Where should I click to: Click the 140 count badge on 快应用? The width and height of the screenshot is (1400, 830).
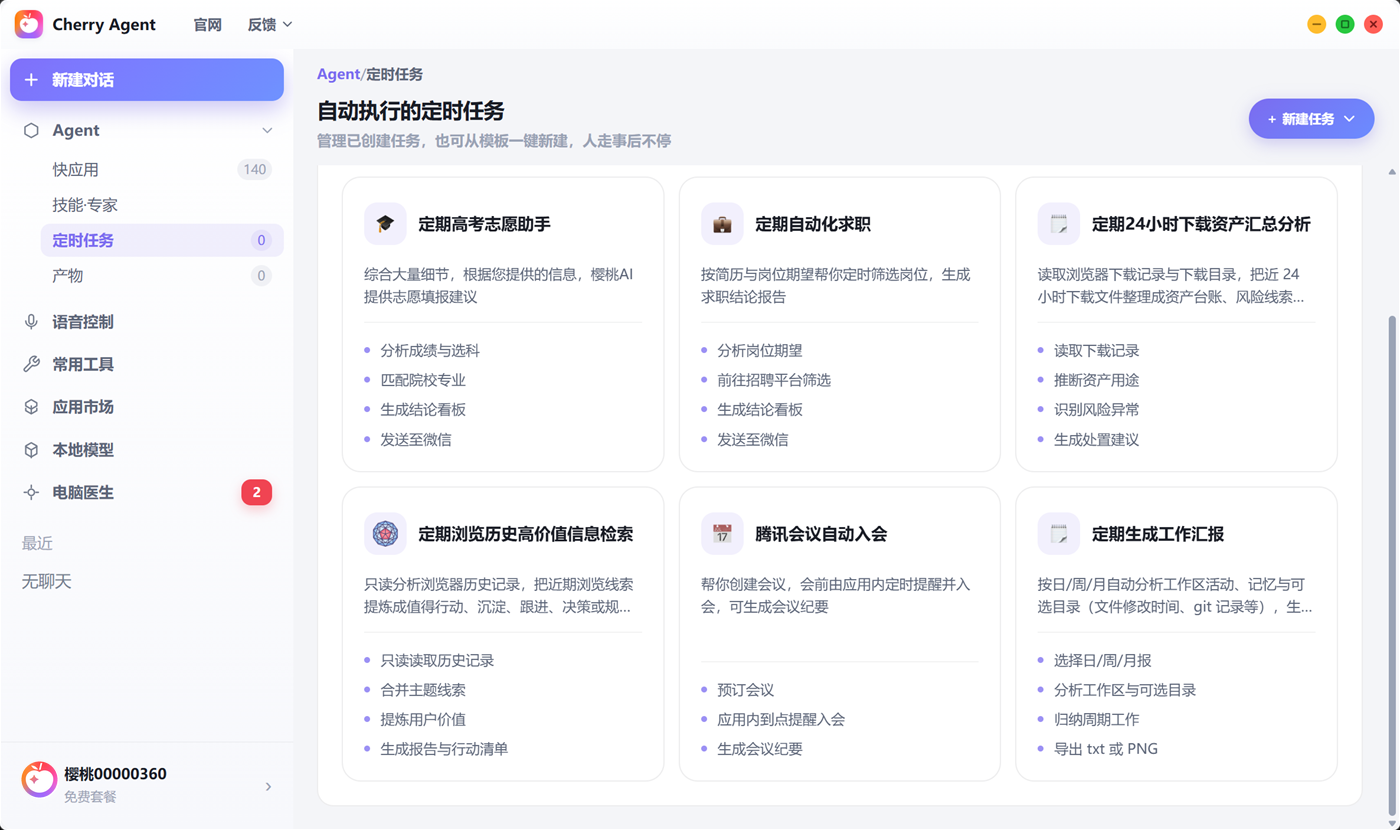click(x=255, y=170)
